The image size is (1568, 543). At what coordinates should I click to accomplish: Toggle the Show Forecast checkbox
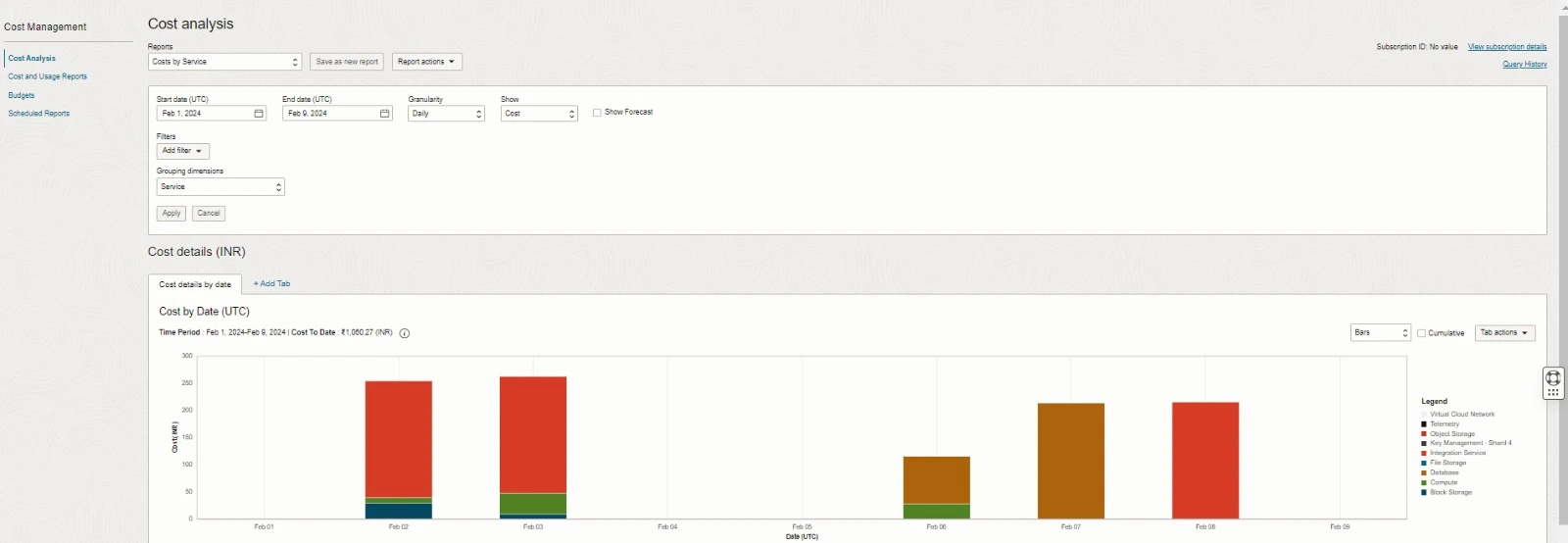click(x=597, y=113)
